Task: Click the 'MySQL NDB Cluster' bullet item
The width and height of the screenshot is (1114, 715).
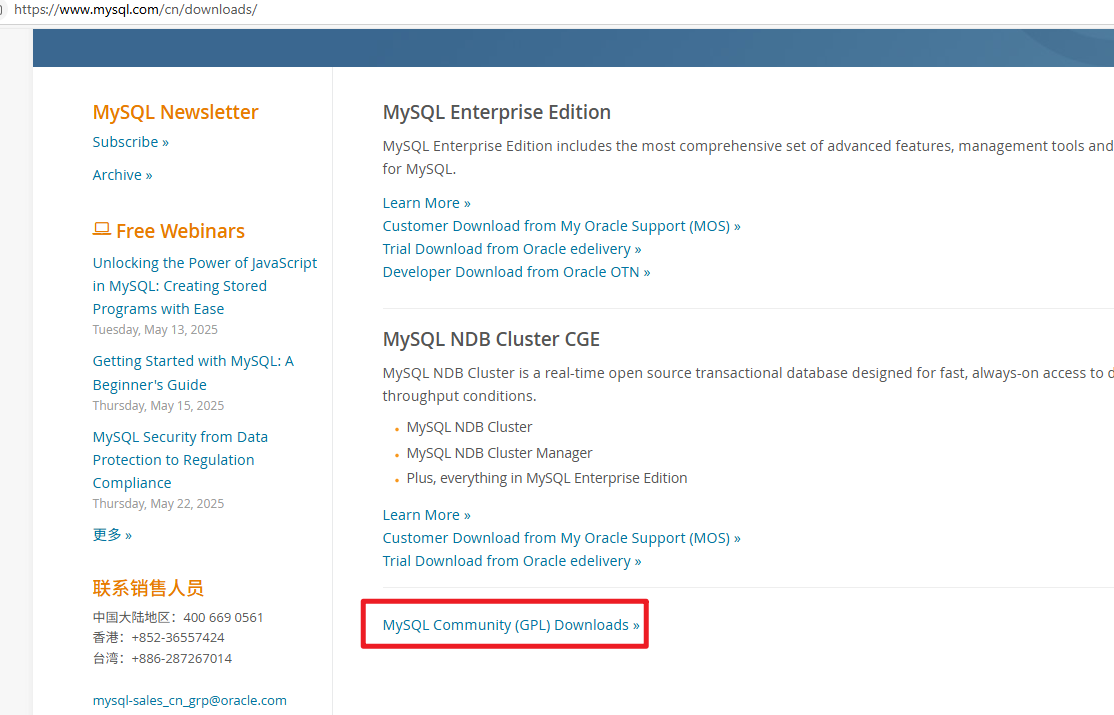Action: click(469, 427)
